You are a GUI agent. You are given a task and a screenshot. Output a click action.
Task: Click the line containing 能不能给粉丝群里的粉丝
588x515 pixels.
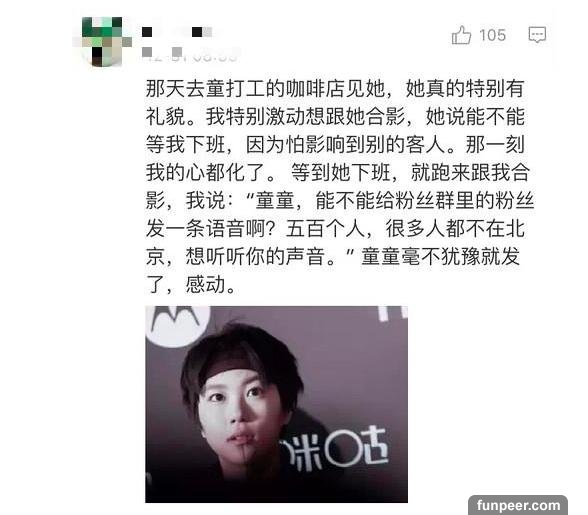340,201
